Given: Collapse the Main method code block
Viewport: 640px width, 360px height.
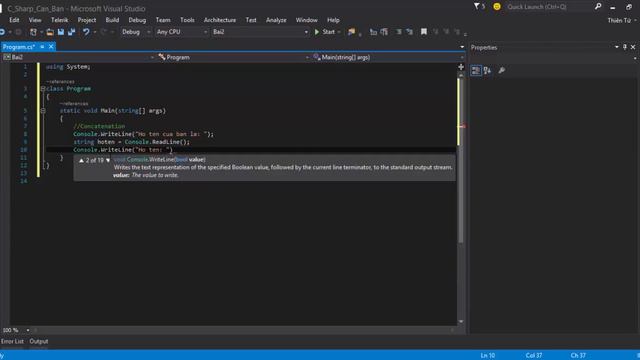Looking at the screenshot, I should coord(43,111).
